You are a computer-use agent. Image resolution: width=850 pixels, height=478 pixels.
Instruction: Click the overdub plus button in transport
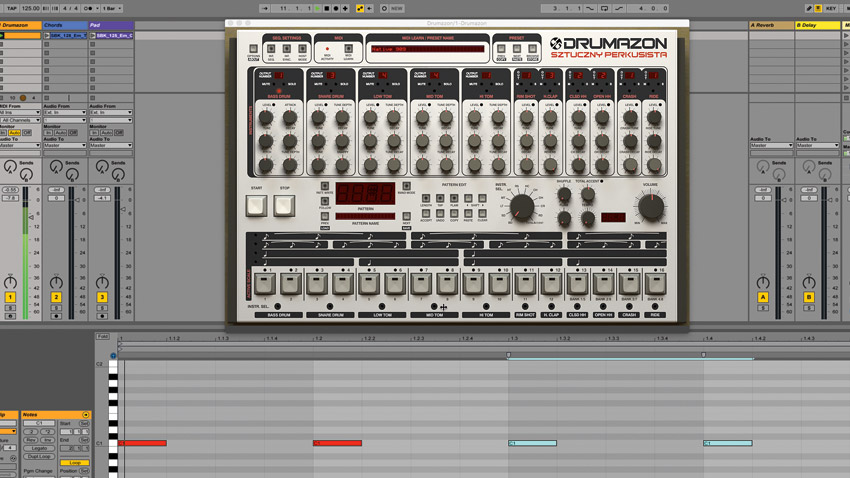point(345,8)
